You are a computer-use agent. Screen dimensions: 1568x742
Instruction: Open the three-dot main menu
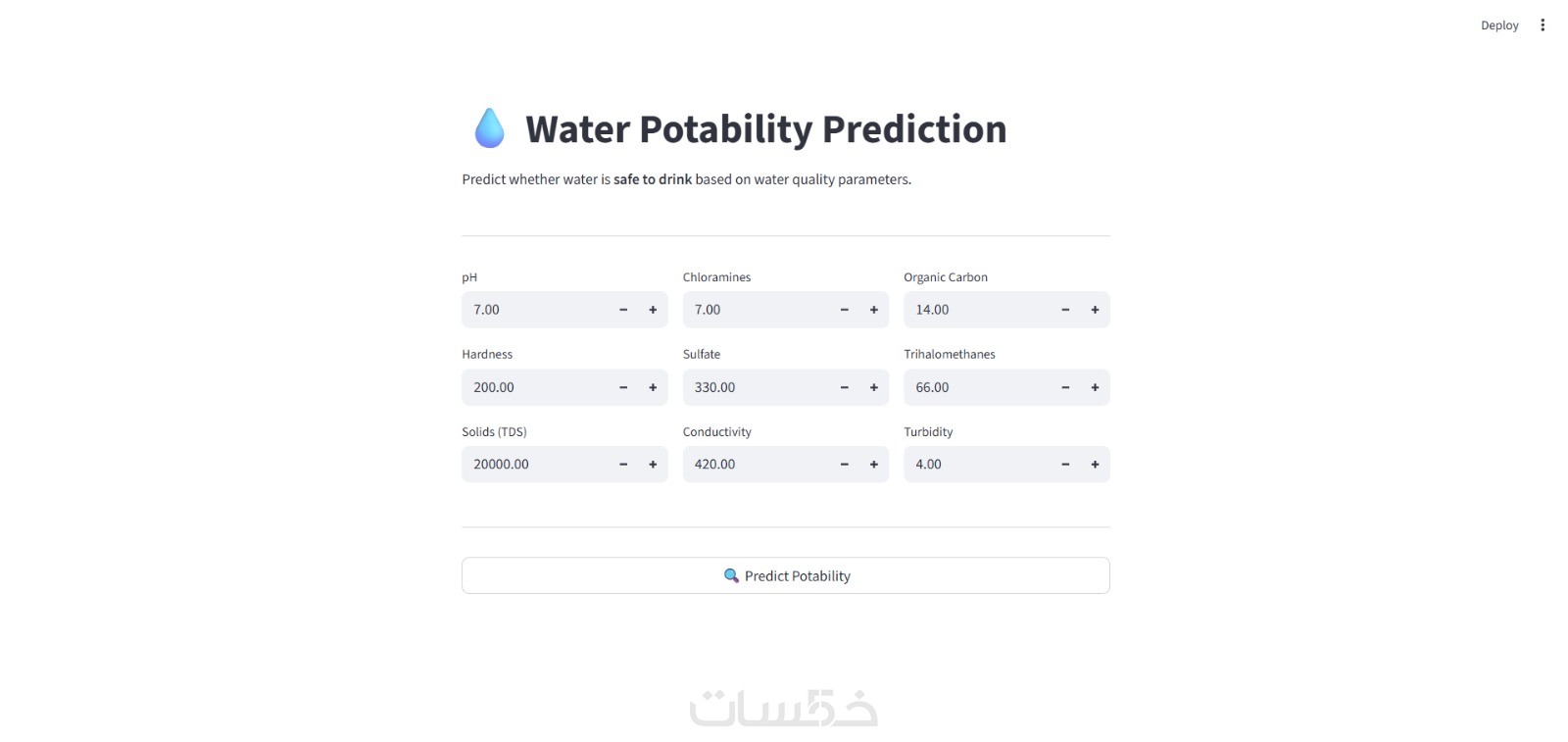1543,25
